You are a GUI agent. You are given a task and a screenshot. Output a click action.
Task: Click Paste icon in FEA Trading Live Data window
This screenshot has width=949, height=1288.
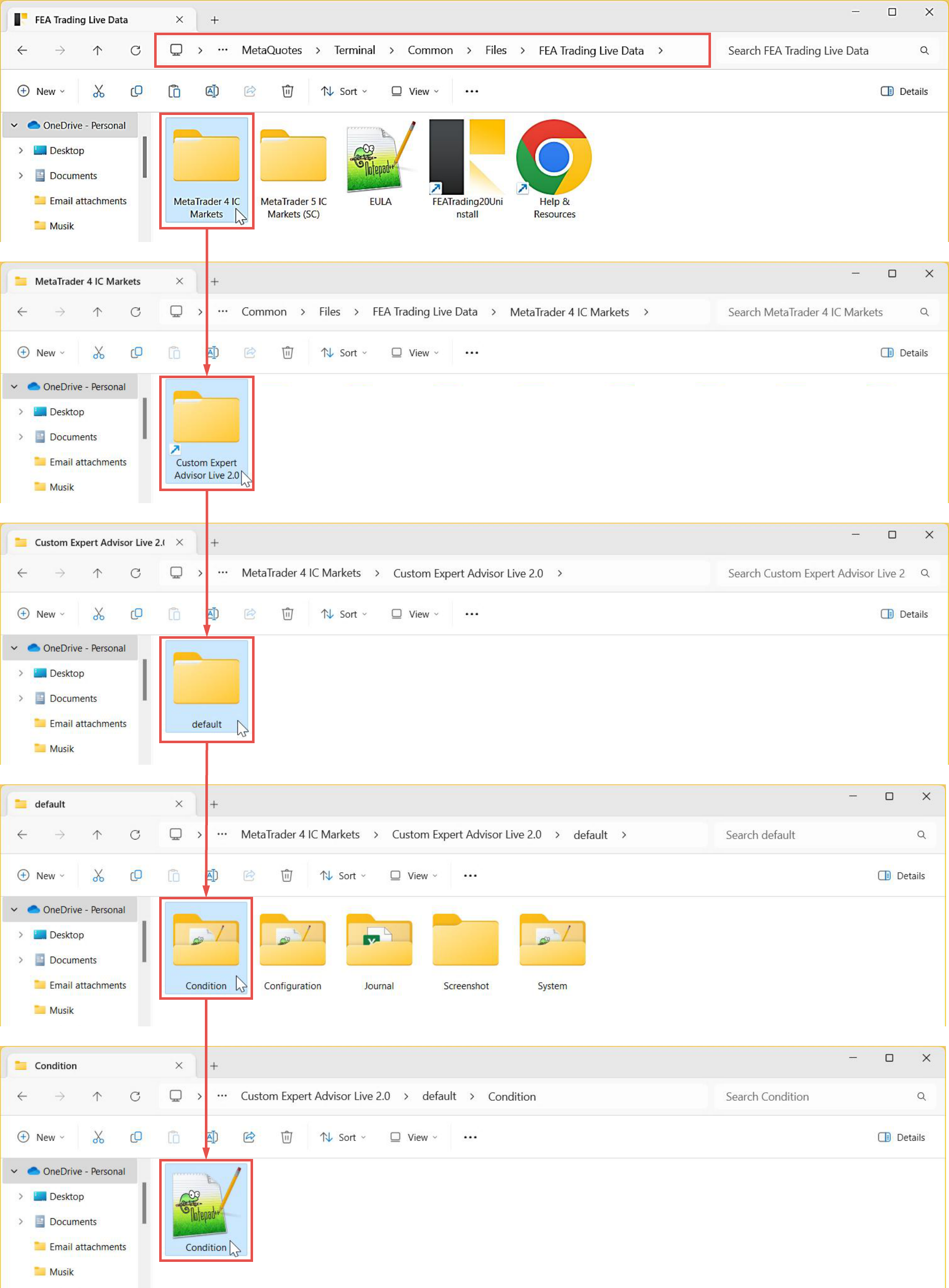tap(174, 91)
